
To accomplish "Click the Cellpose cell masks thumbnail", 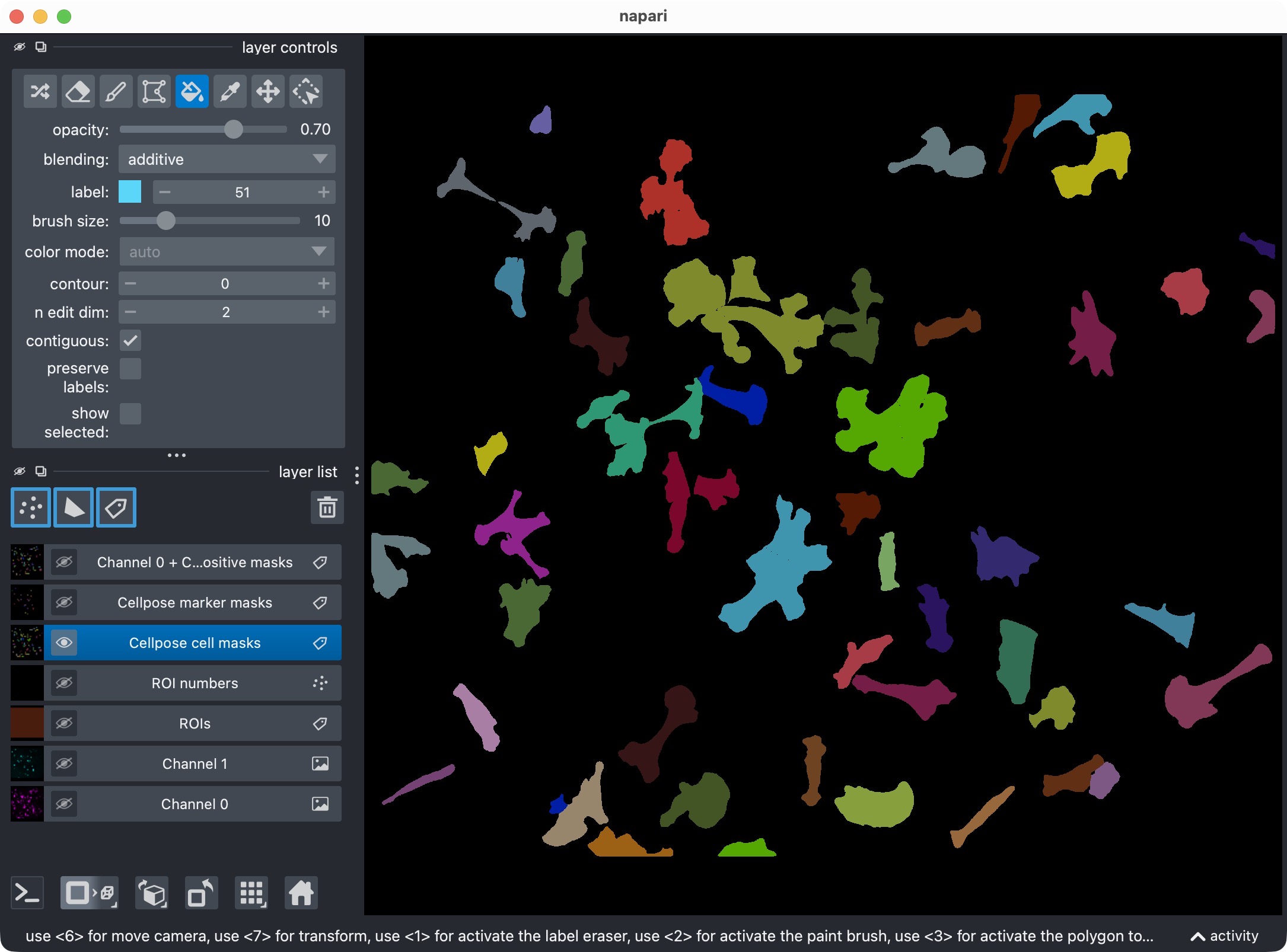I will click(x=27, y=643).
